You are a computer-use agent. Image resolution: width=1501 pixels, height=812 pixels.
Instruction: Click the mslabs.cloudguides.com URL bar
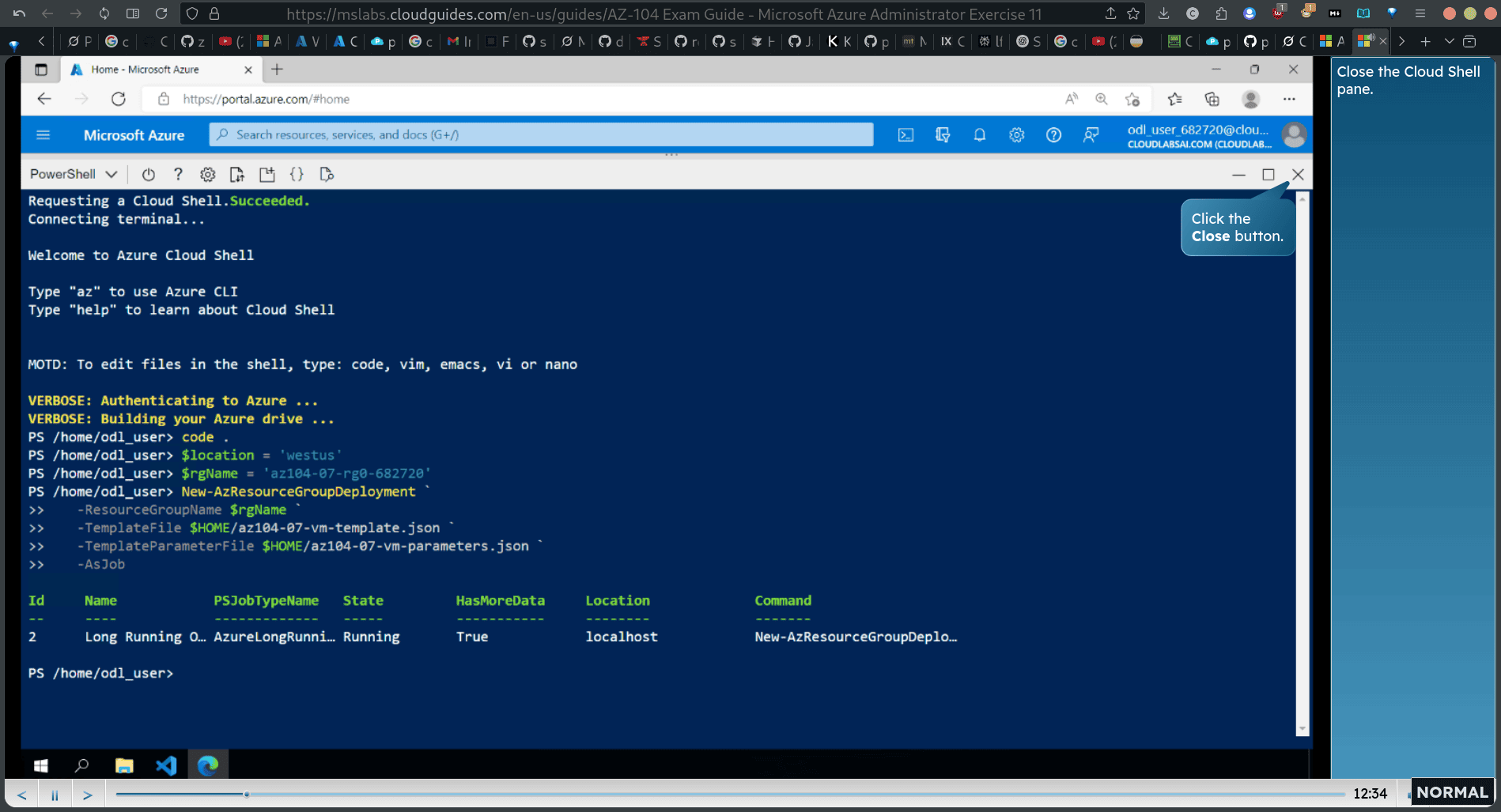point(663,13)
